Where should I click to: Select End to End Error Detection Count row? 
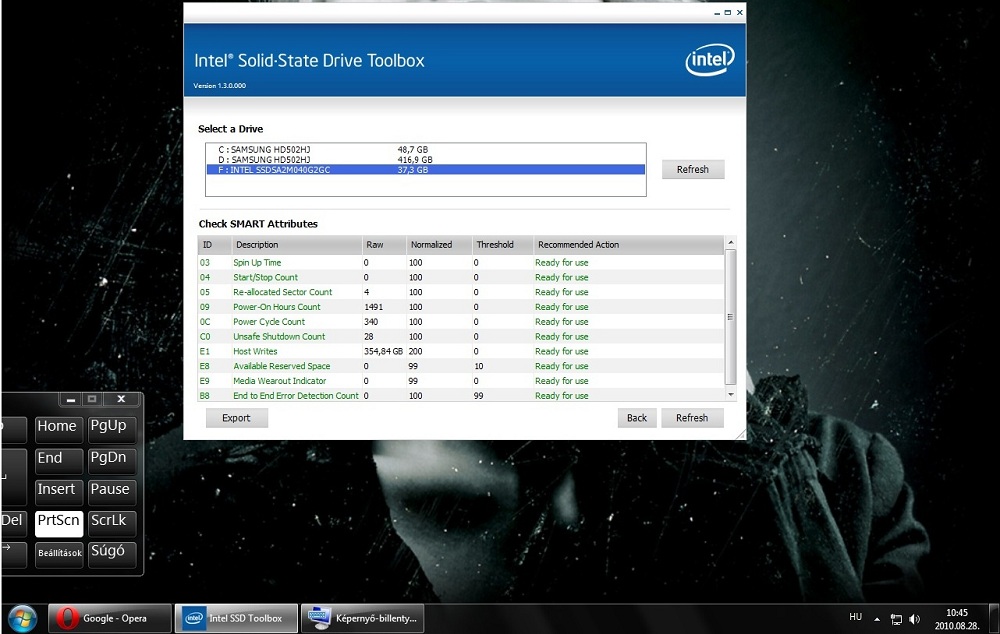[461, 395]
